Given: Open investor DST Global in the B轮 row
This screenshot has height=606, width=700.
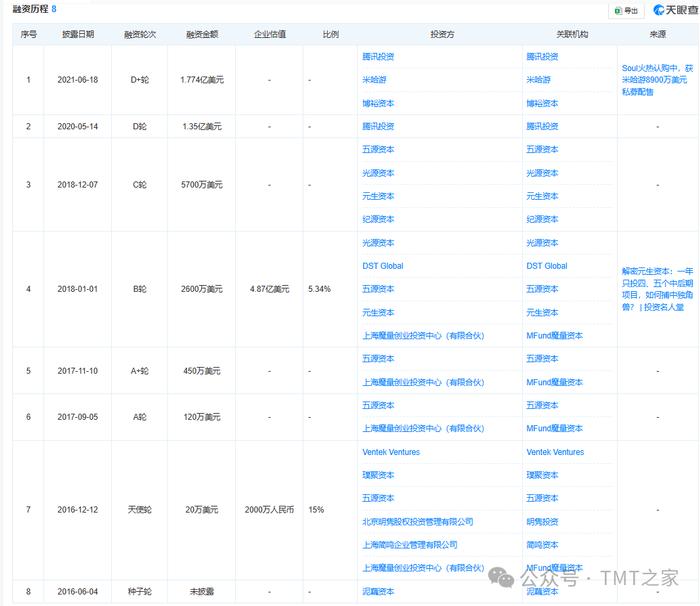Looking at the screenshot, I should pyautogui.click(x=383, y=266).
